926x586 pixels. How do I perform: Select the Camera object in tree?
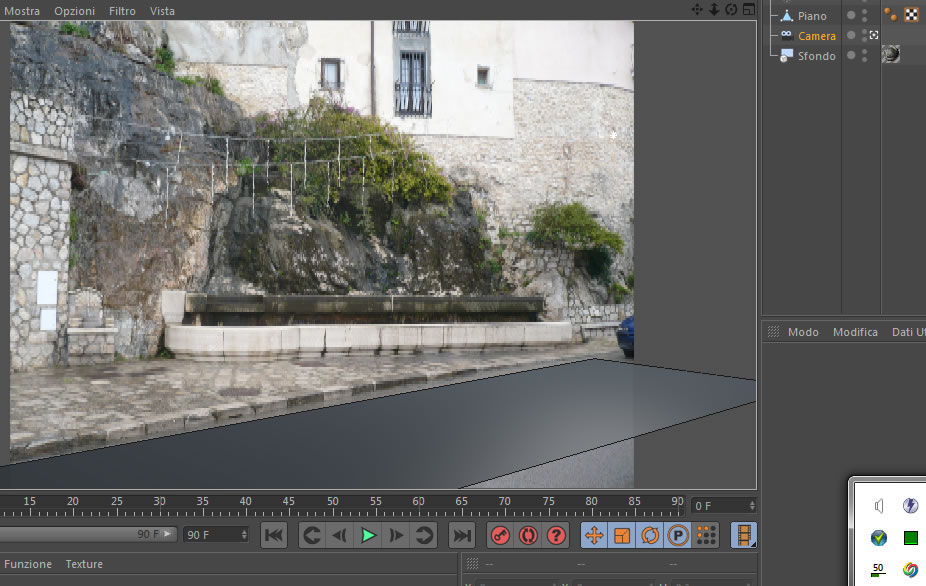pyautogui.click(x=817, y=36)
